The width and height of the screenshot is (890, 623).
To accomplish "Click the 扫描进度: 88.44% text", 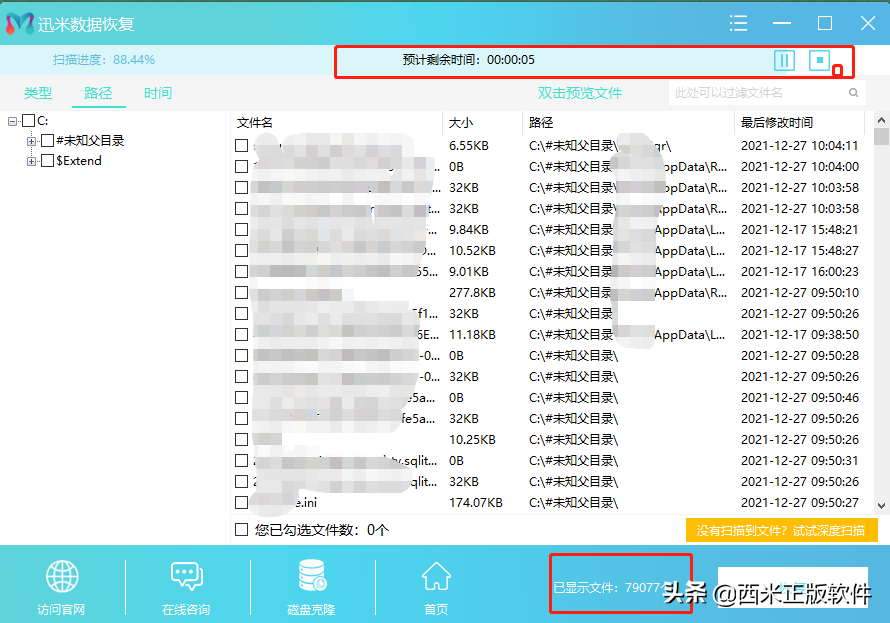I will tap(104, 60).
